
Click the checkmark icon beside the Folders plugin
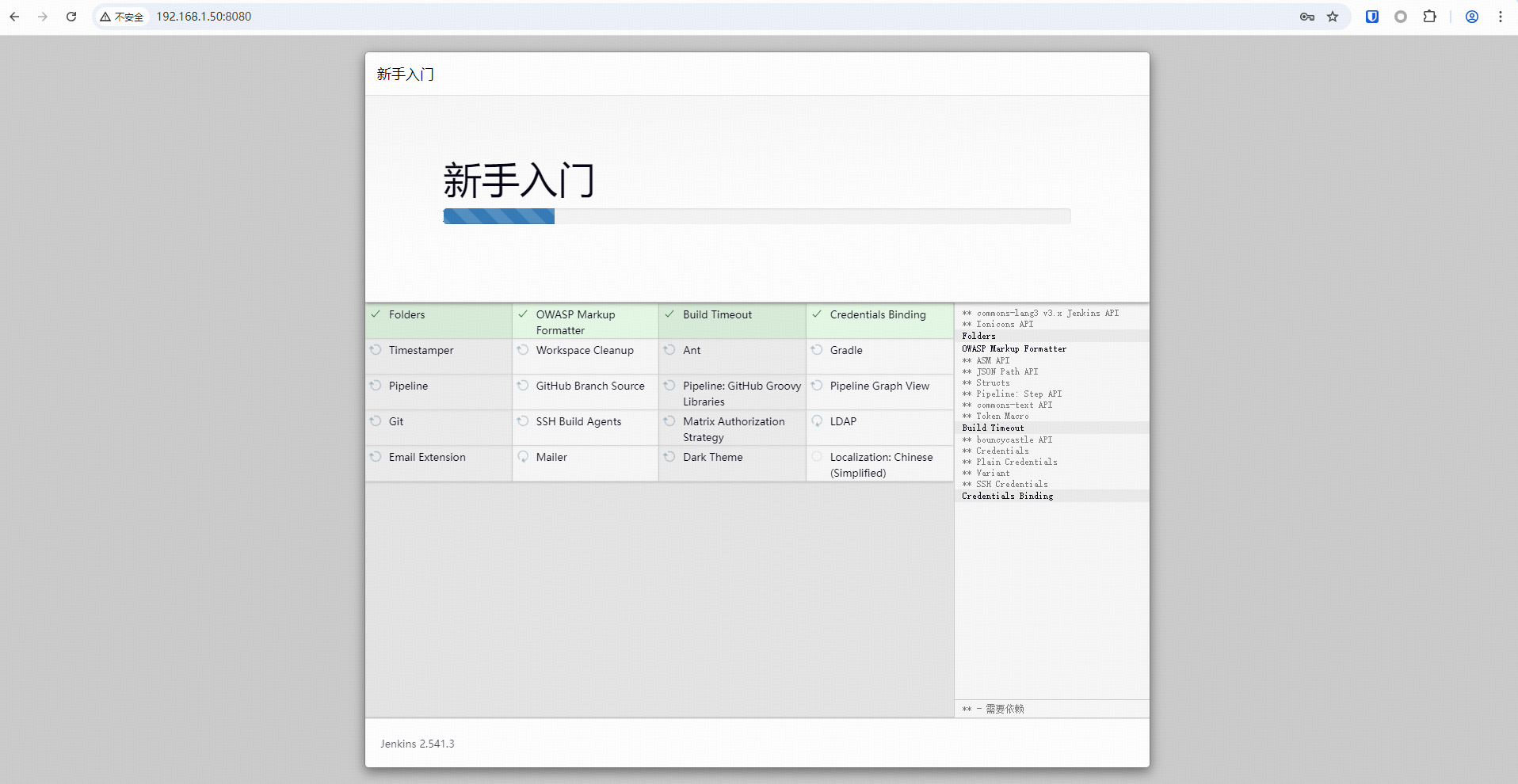pos(376,314)
